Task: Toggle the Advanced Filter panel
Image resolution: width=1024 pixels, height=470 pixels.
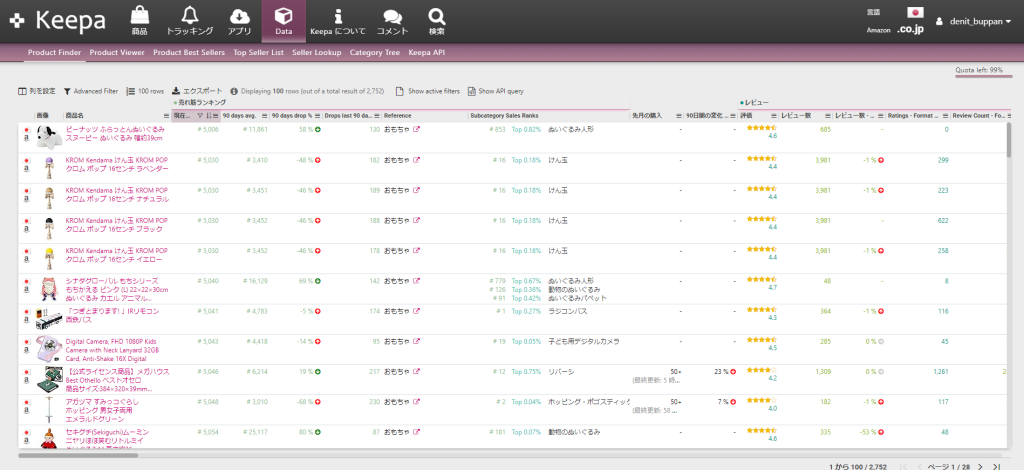Action: (90, 91)
